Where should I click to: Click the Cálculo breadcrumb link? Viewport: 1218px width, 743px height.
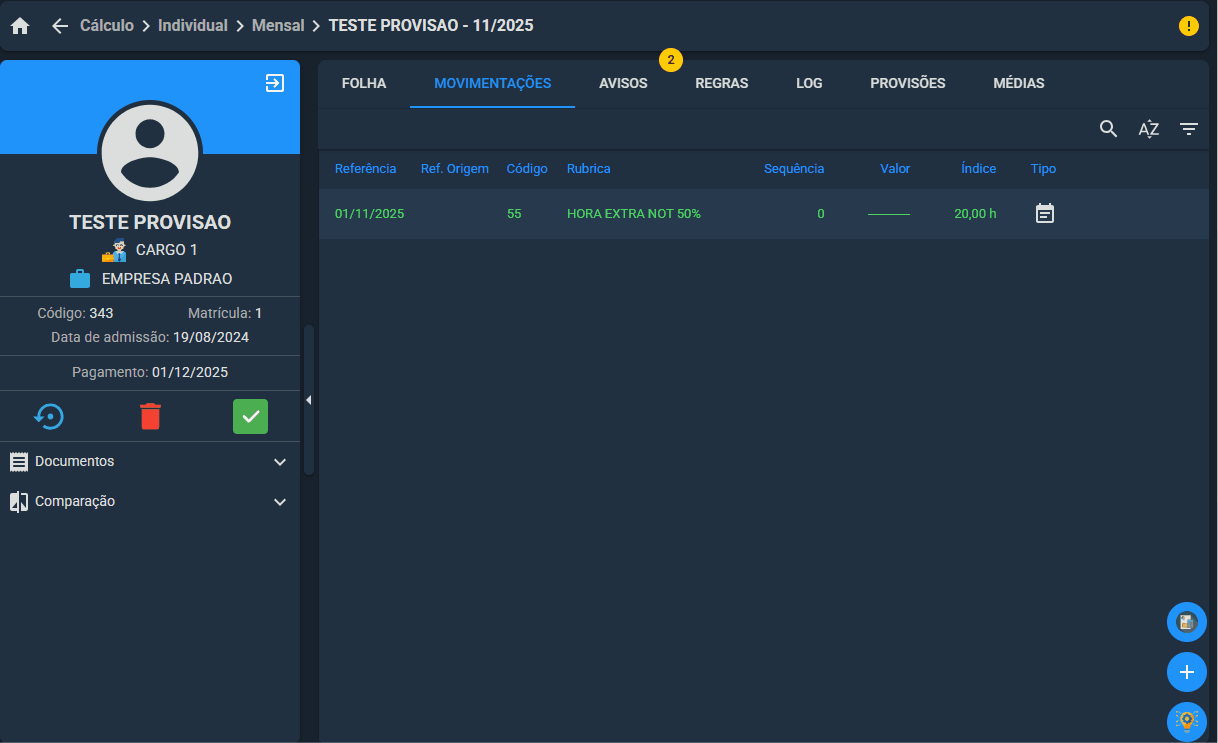tap(107, 25)
